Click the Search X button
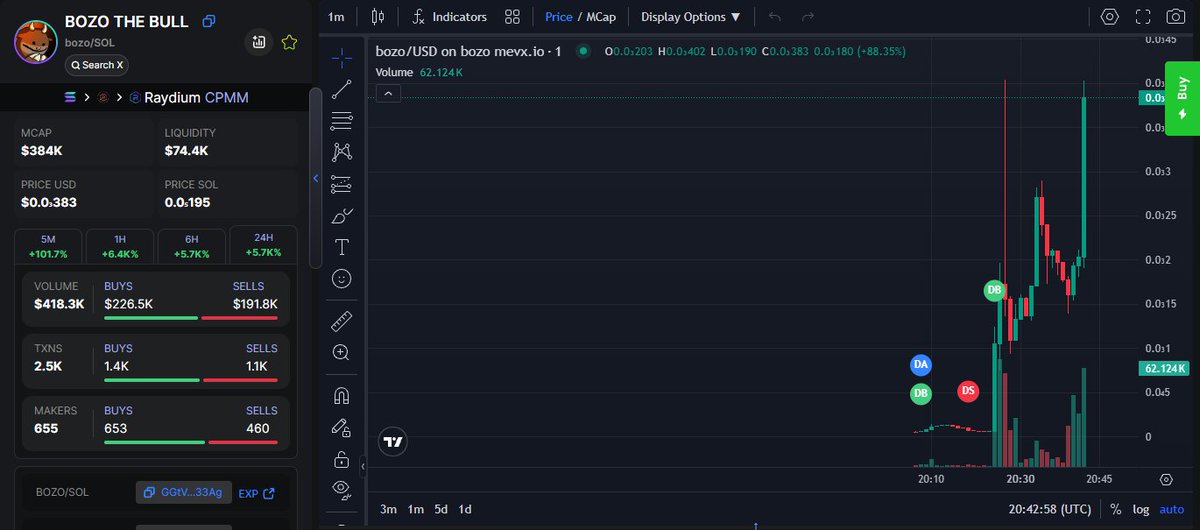Screen dimensions: 1200x530 pos(97,65)
